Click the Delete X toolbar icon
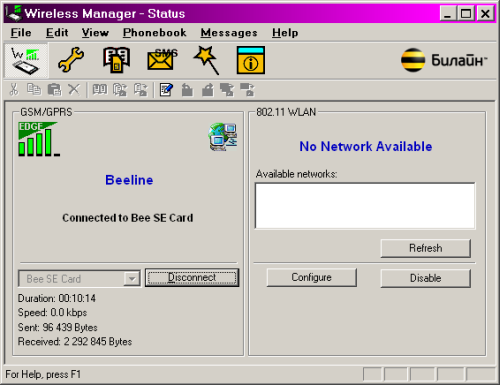The image size is (500, 385). (x=74, y=90)
